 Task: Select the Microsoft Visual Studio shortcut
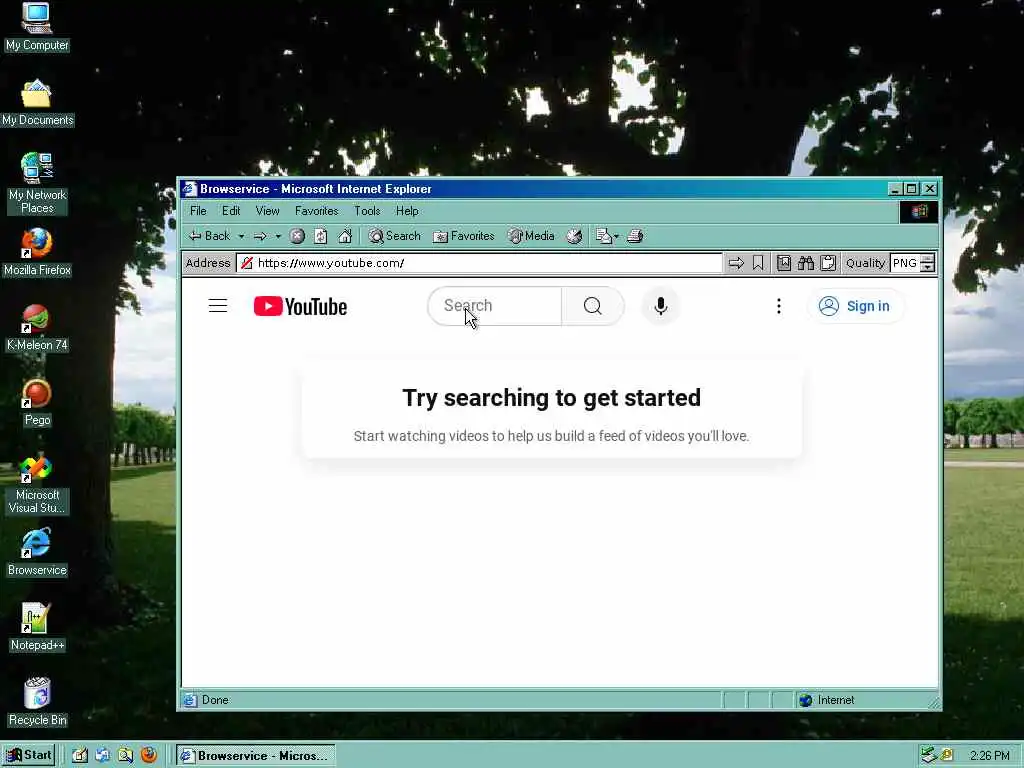point(37,483)
